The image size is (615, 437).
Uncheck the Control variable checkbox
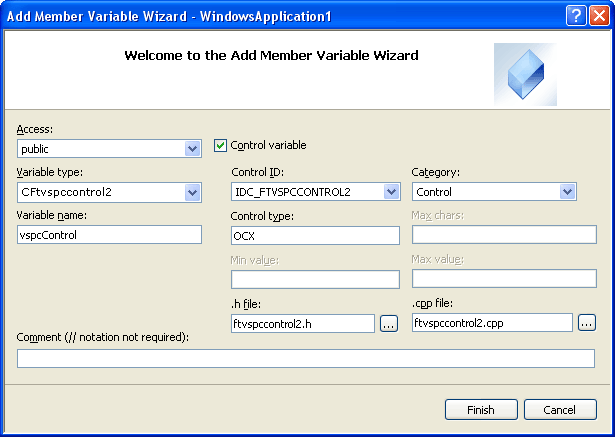point(221,146)
